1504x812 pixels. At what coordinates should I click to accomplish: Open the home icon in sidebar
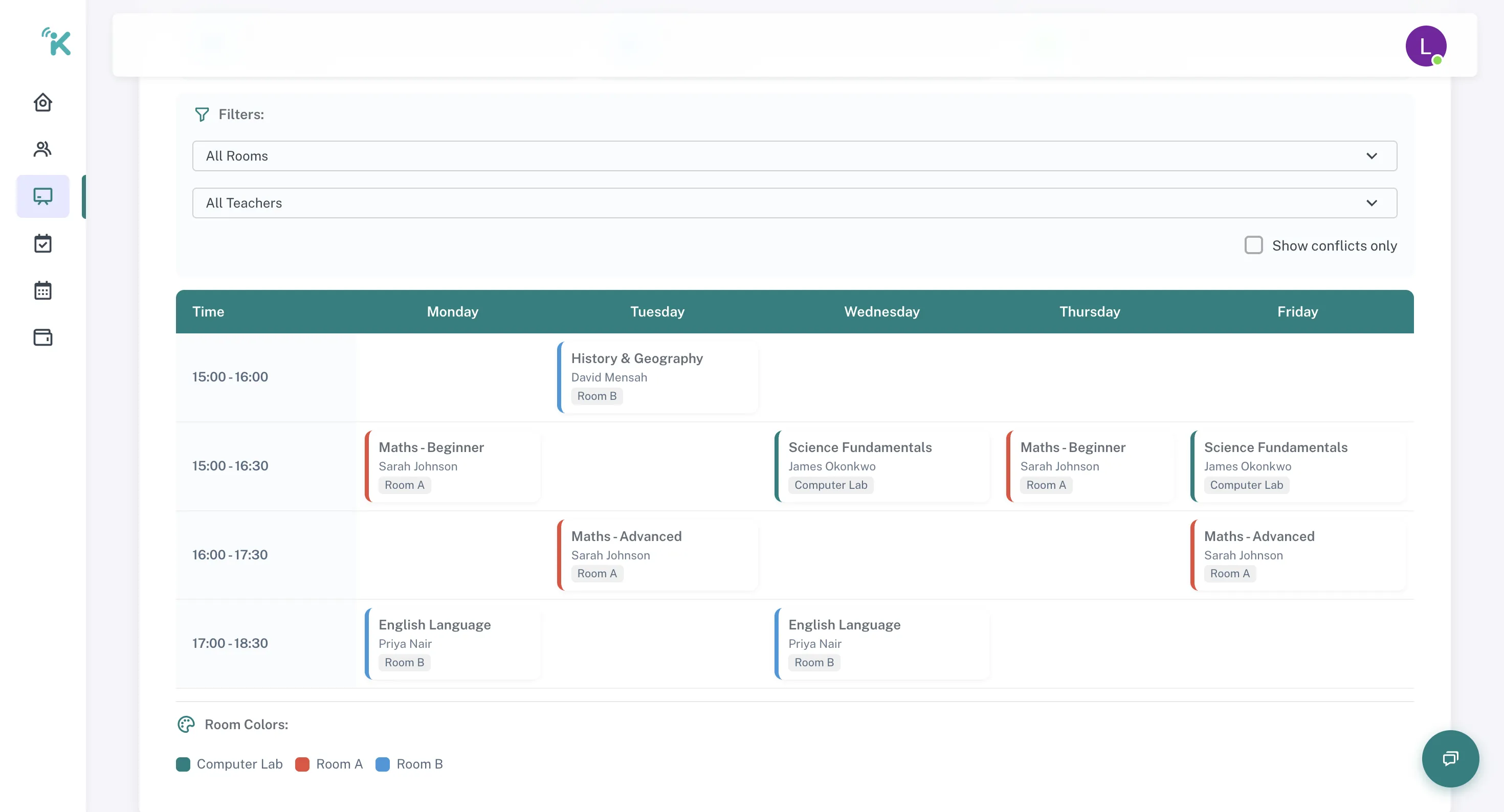coord(42,103)
